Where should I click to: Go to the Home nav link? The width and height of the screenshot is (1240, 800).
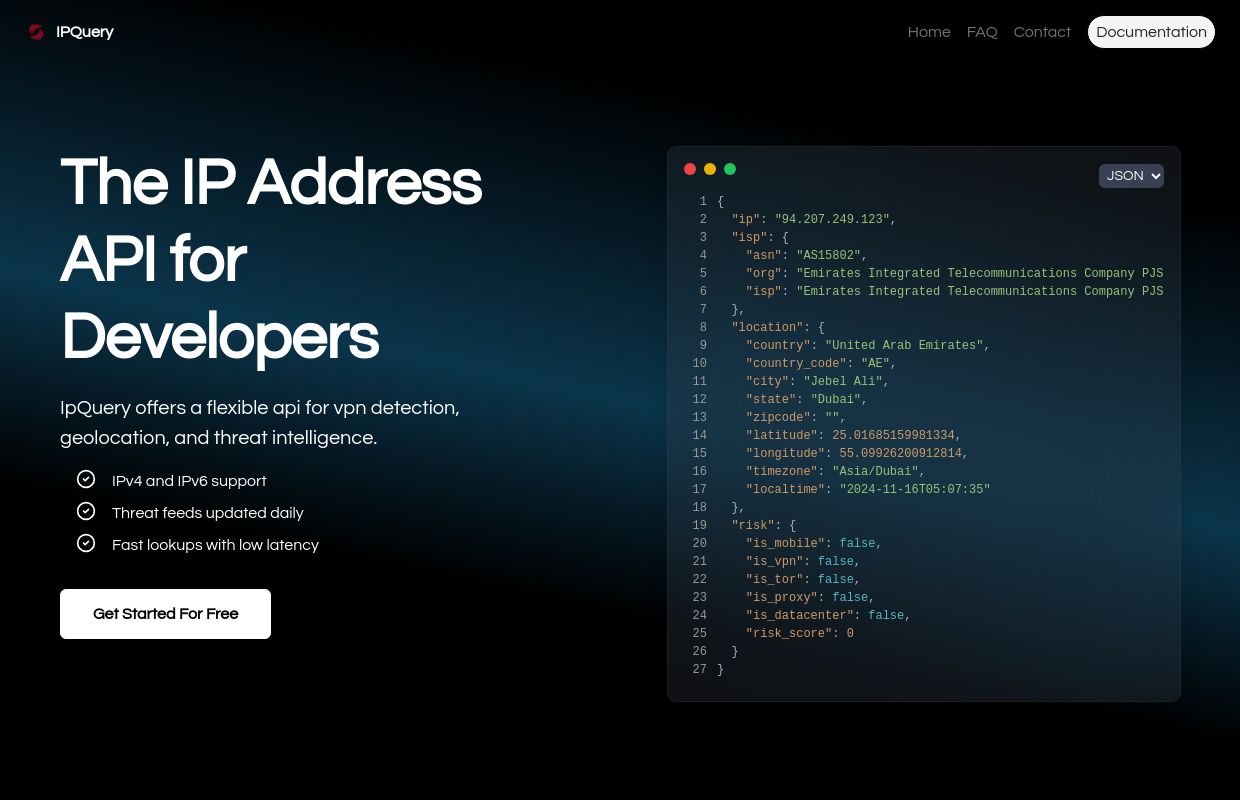pos(929,32)
